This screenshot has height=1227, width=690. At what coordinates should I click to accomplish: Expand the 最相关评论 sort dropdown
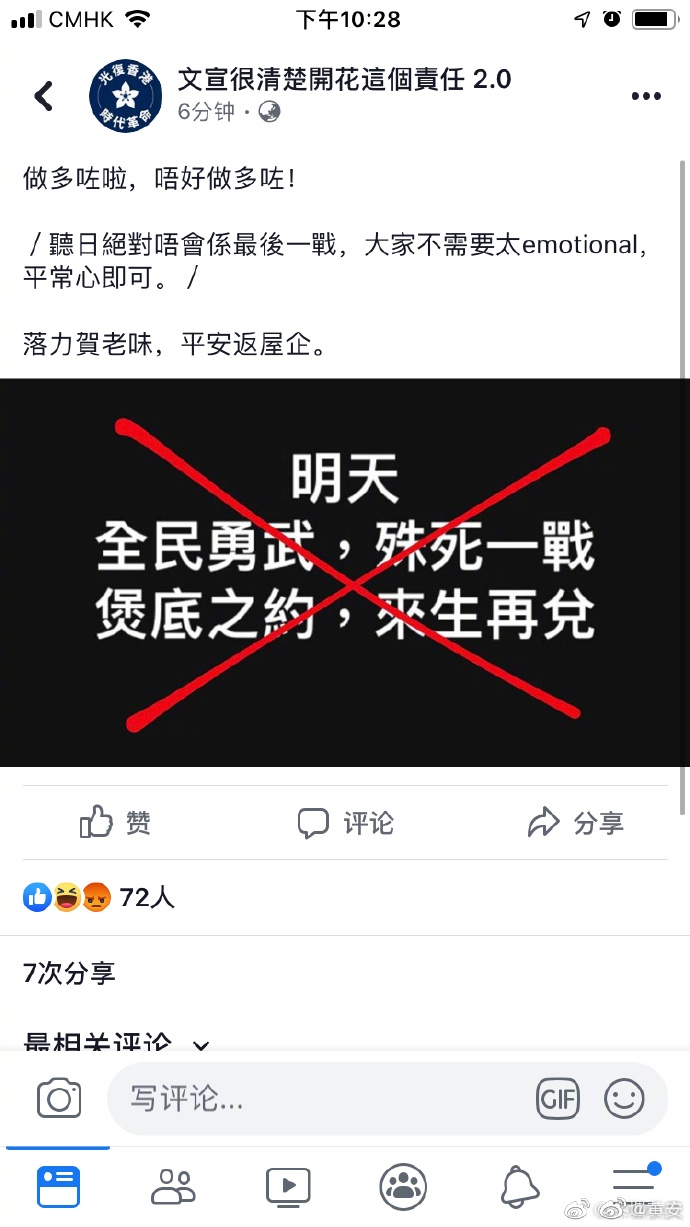117,1043
